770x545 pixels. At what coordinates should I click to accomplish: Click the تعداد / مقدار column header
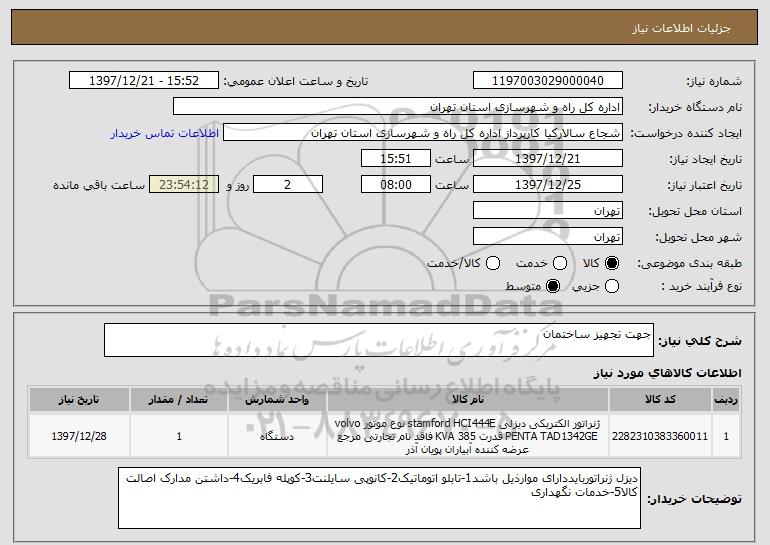(x=179, y=400)
